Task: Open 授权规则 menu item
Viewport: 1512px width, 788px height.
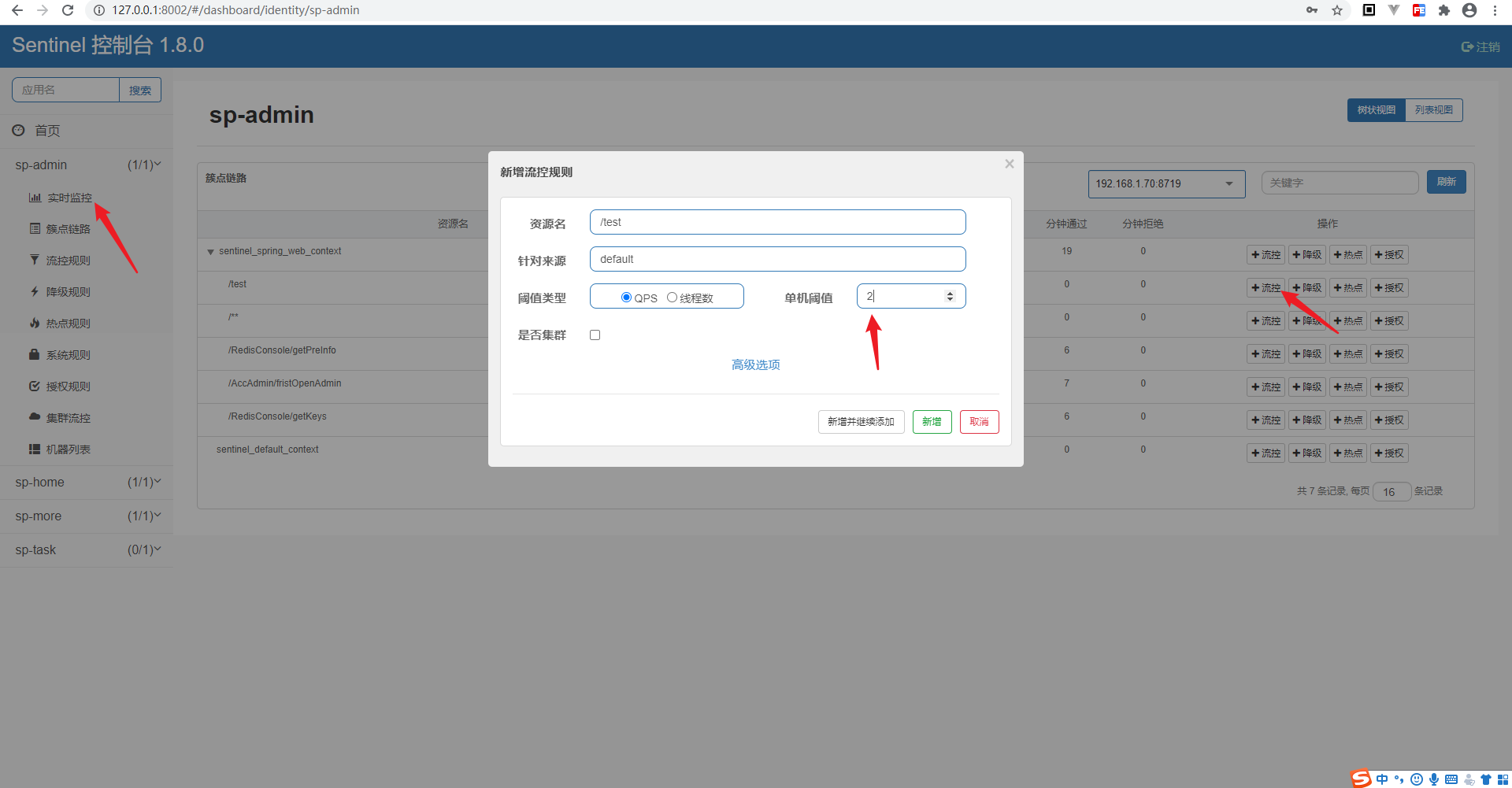Action: tap(61, 387)
